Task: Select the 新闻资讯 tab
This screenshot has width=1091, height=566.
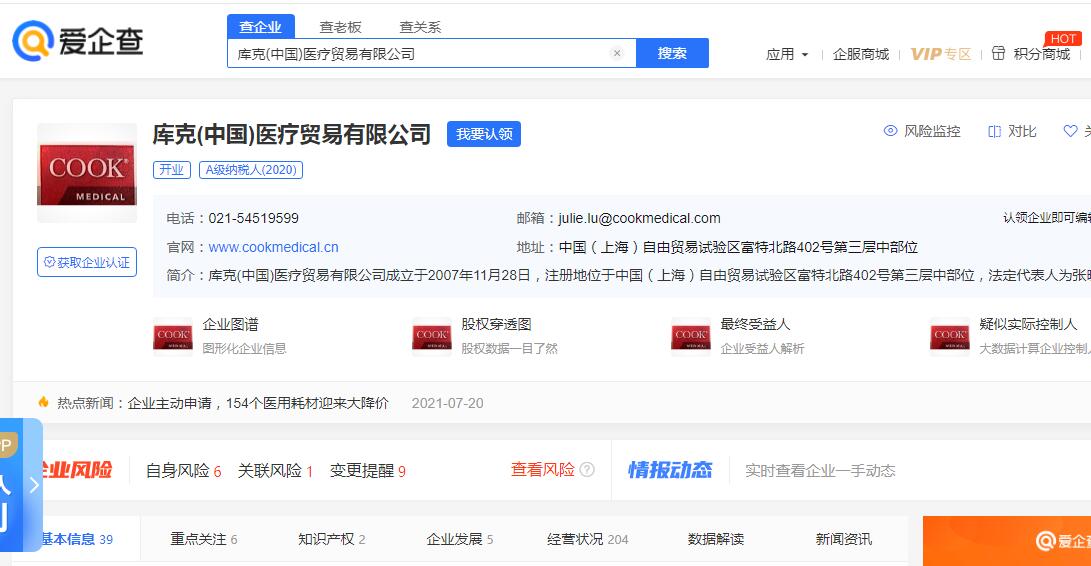Action: [844, 539]
